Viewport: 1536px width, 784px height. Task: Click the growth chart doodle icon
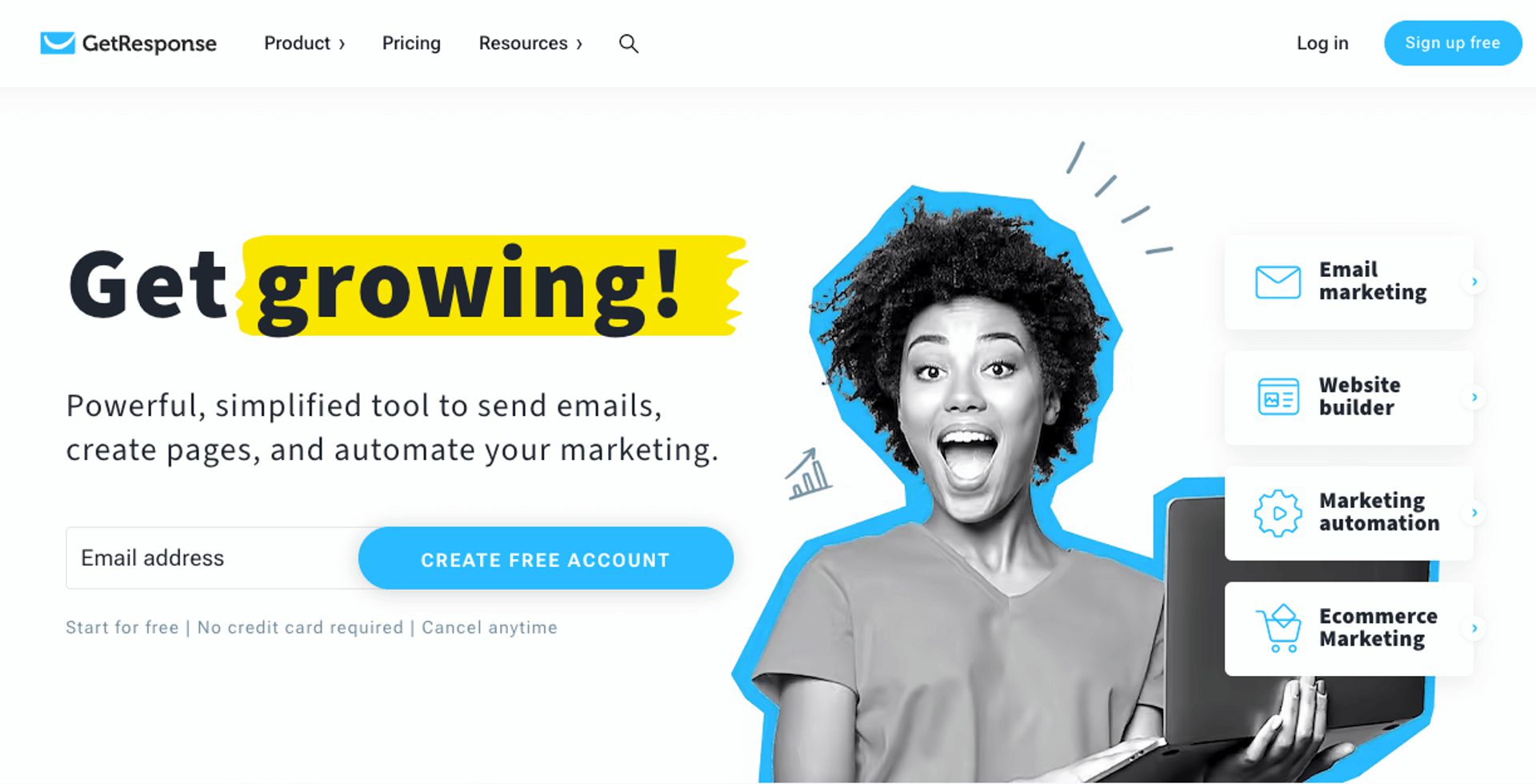[808, 474]
